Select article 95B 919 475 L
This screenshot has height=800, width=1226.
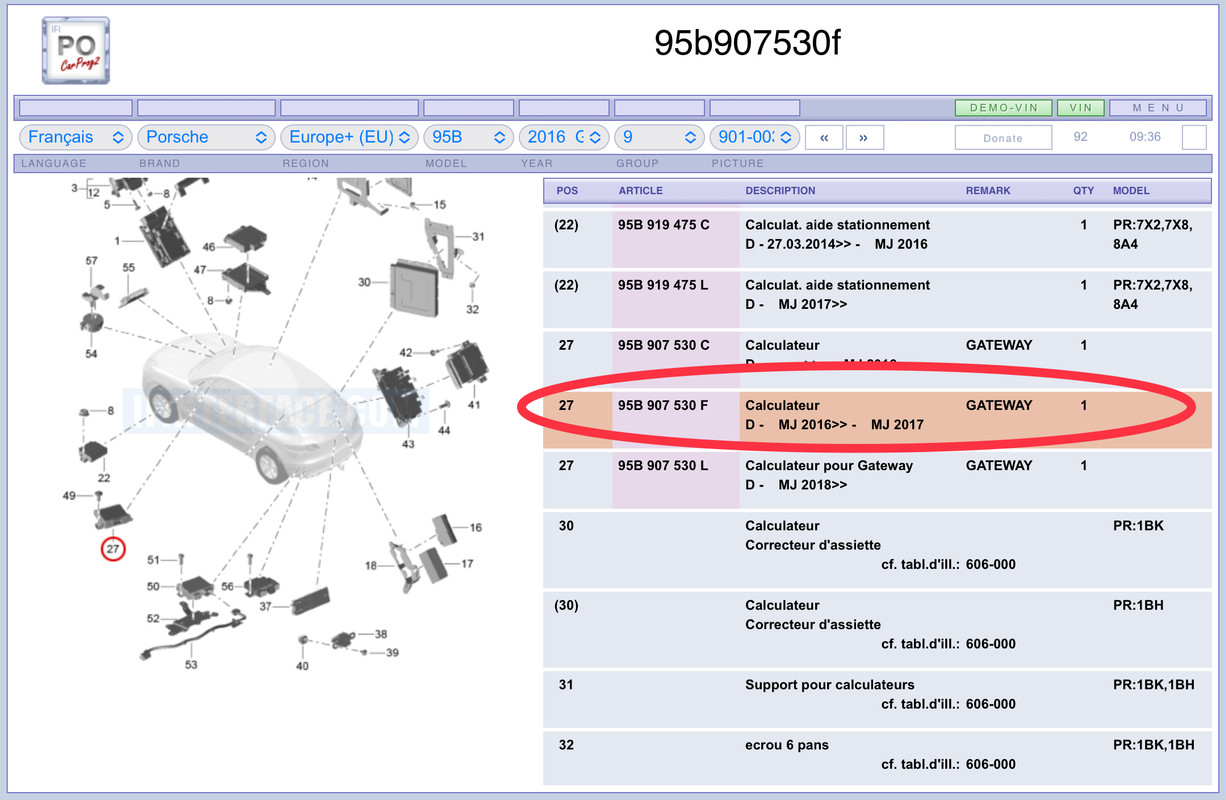click(x=663, y=285)
